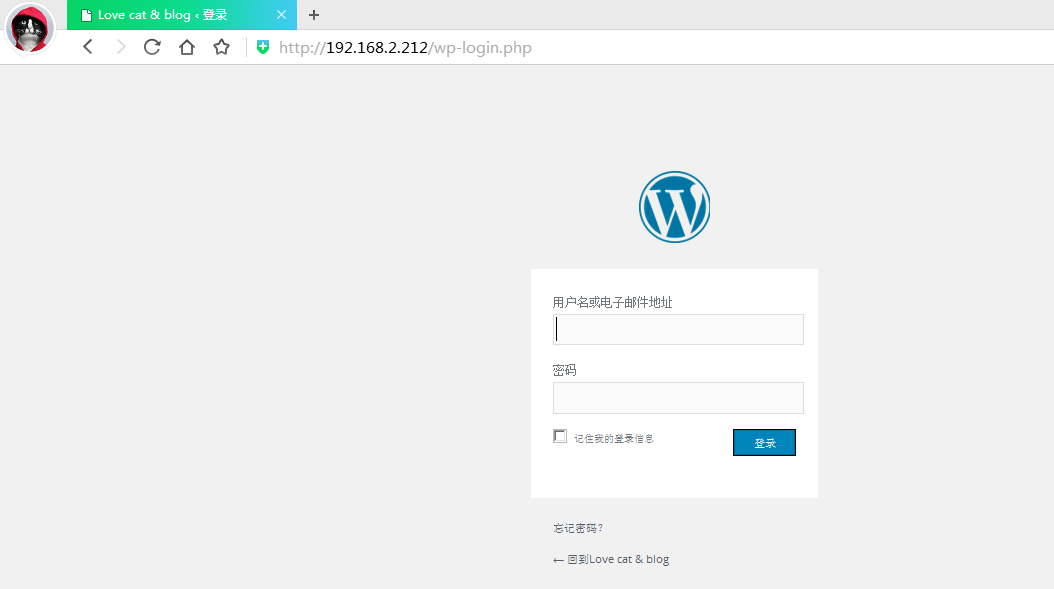Select the Love cat & blog 登录 tab

pos(181,15)
